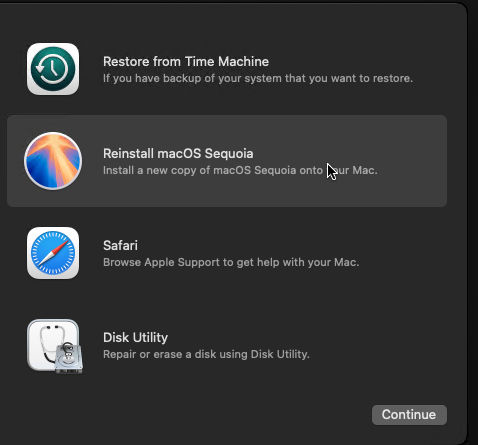
Task: Click the Time Machine icon
Action: coord(53,69)
